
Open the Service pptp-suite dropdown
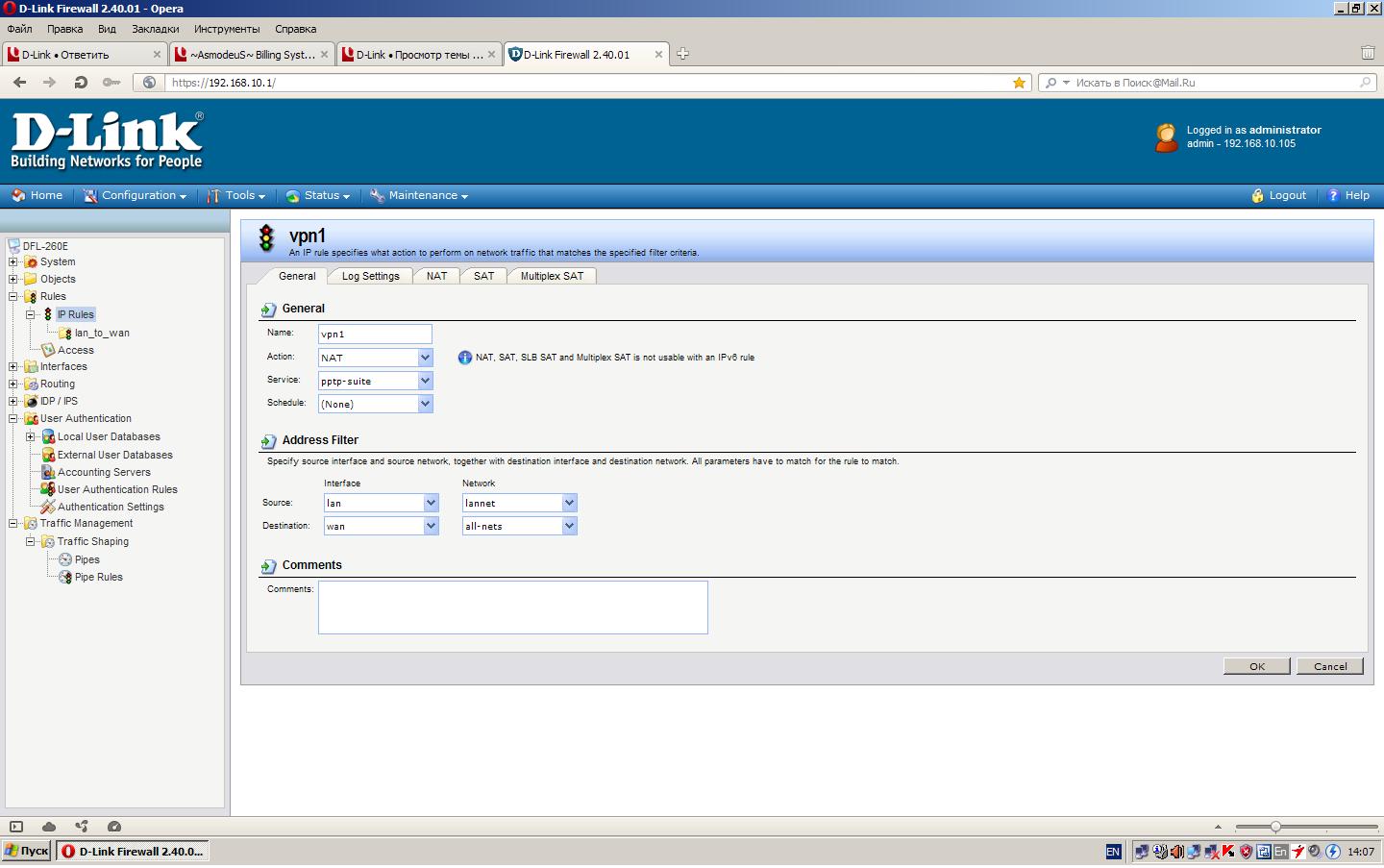pyautogui.click(x=425, y=382)
